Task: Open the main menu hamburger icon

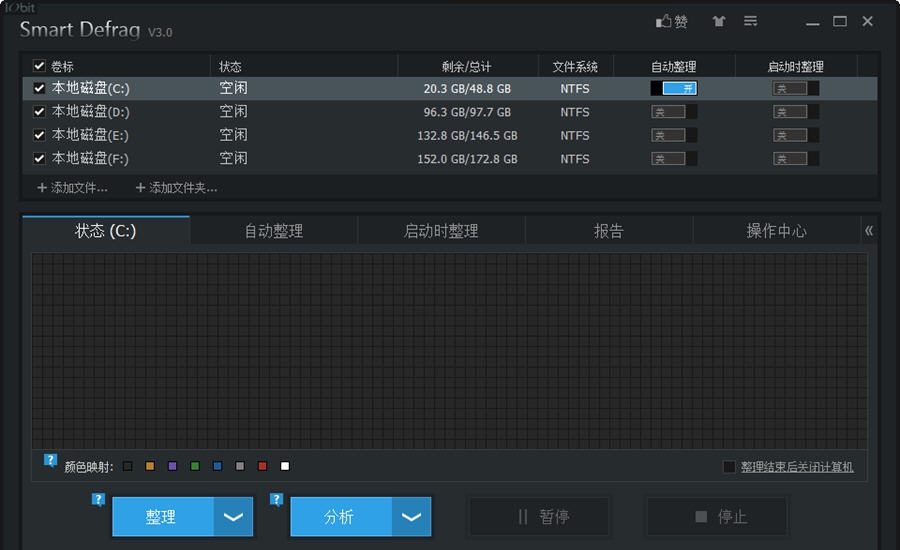Action: [750, 21]
